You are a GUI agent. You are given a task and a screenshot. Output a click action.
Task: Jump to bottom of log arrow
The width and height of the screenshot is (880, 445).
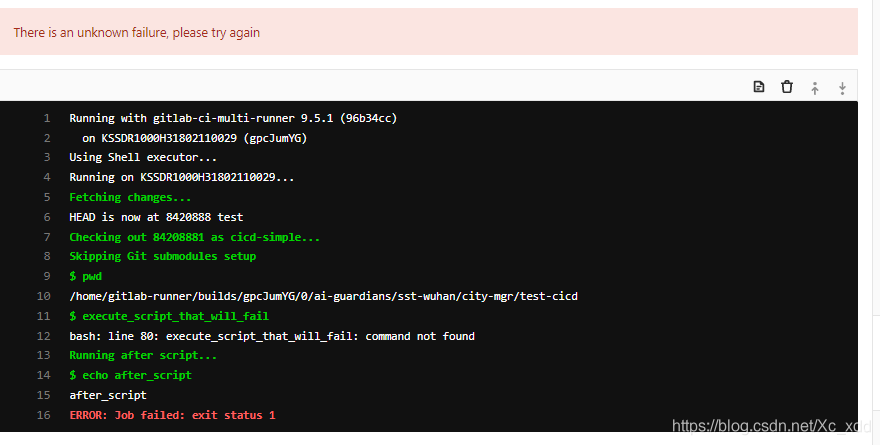[x=842, y=88]
